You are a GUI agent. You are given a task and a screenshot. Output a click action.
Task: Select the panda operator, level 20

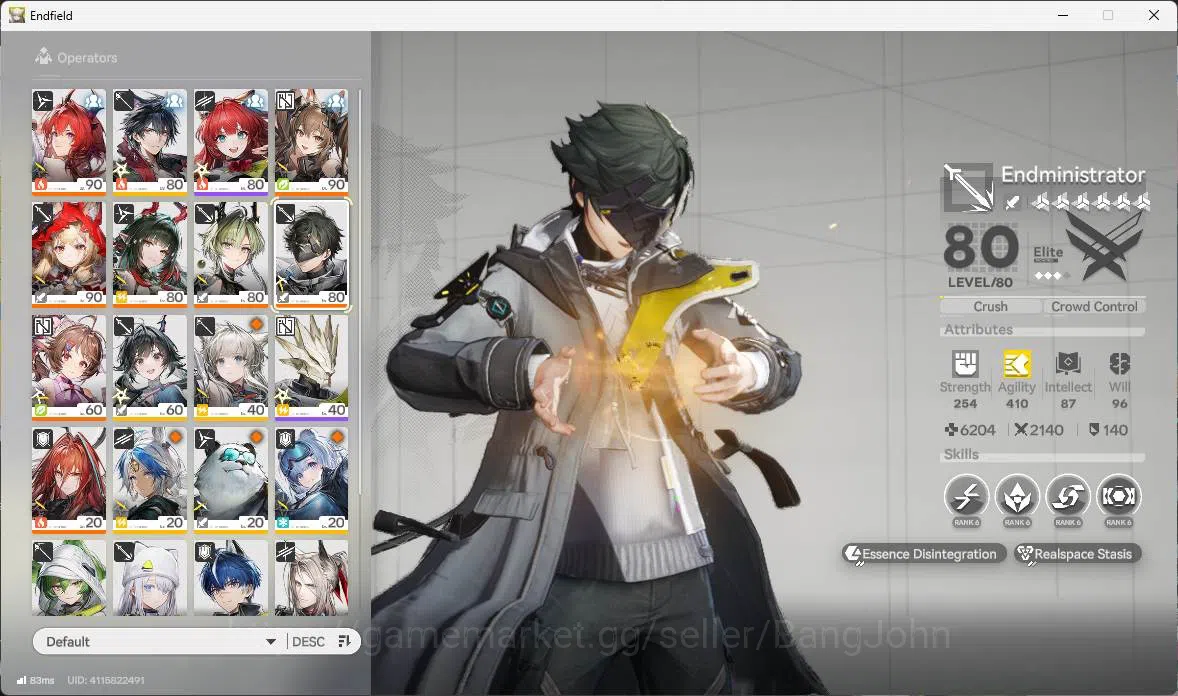click(231, 480)
